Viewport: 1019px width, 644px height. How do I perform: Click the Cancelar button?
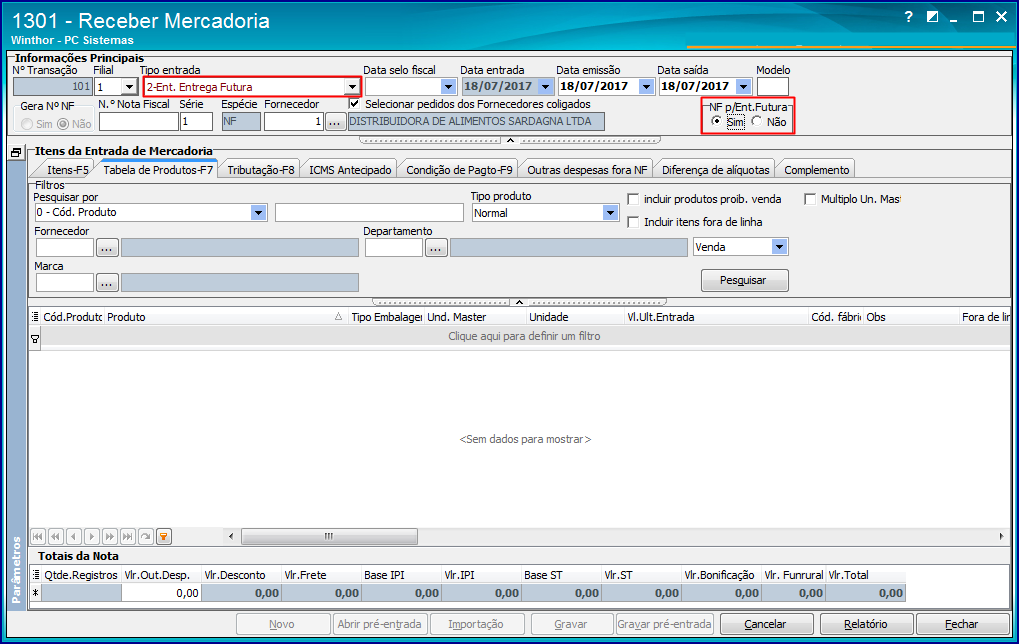tap(767, 624)
